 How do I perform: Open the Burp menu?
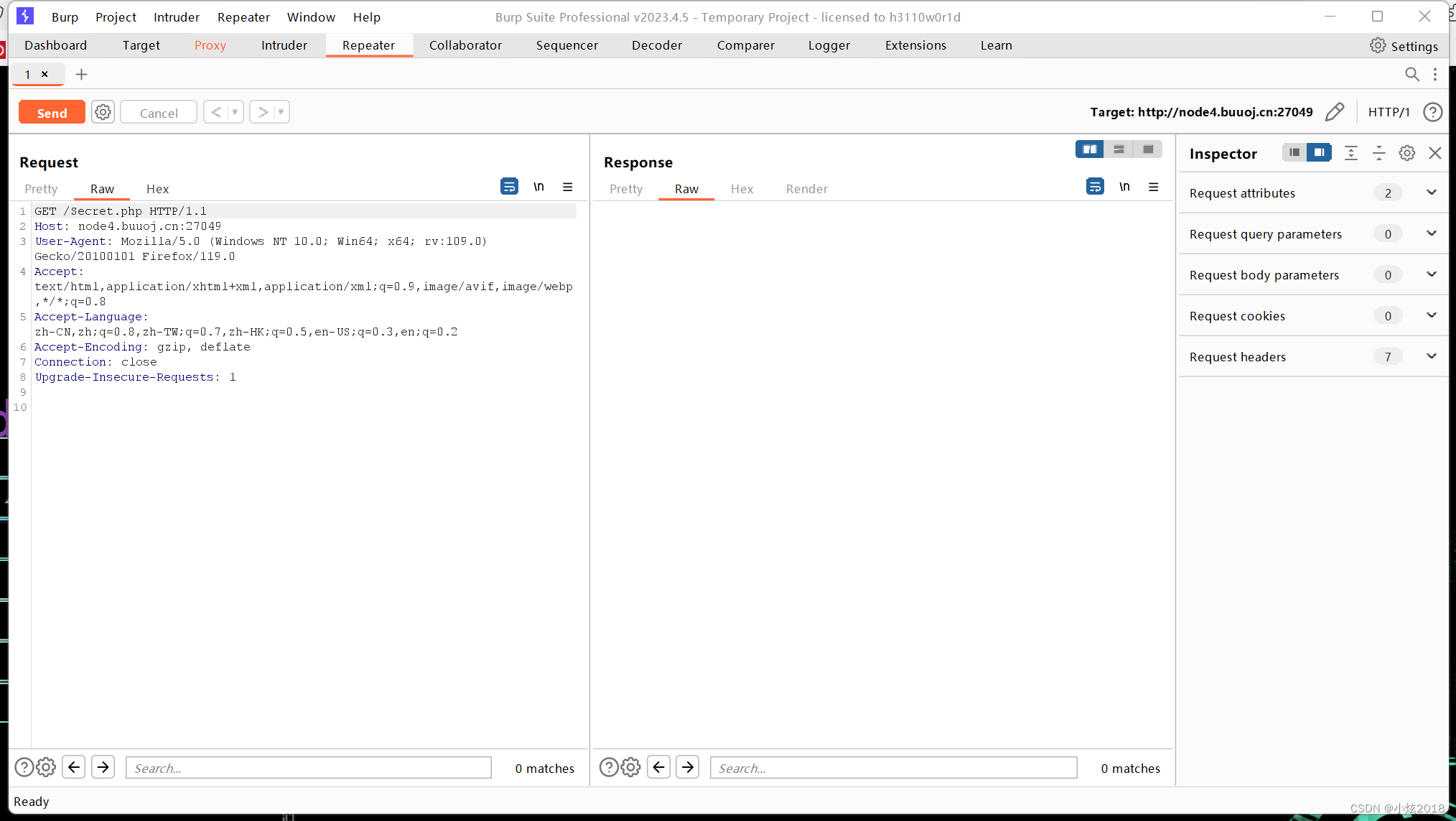[x=65, y=17]
